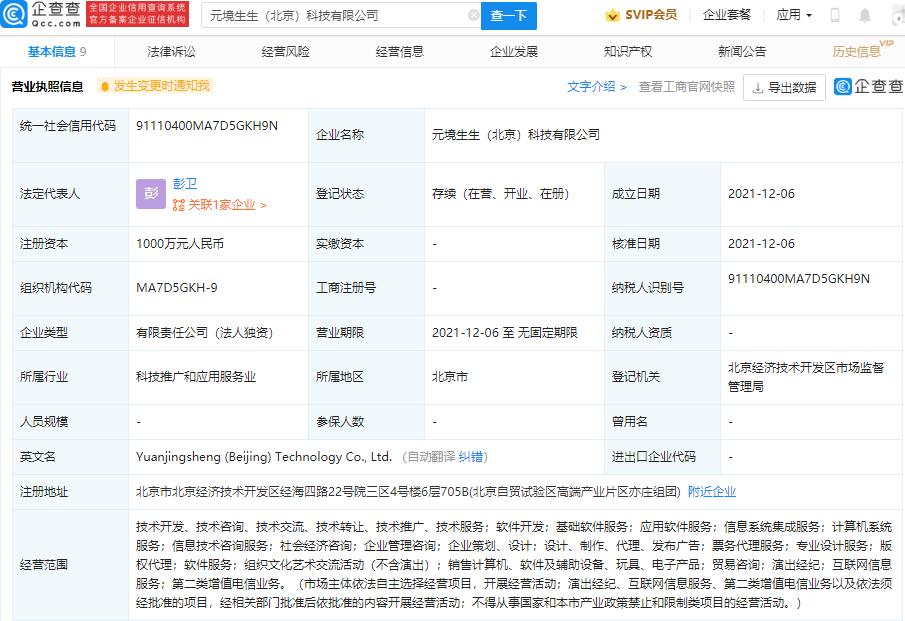Click the notification bell icon at top right

(x=864, y=14)
